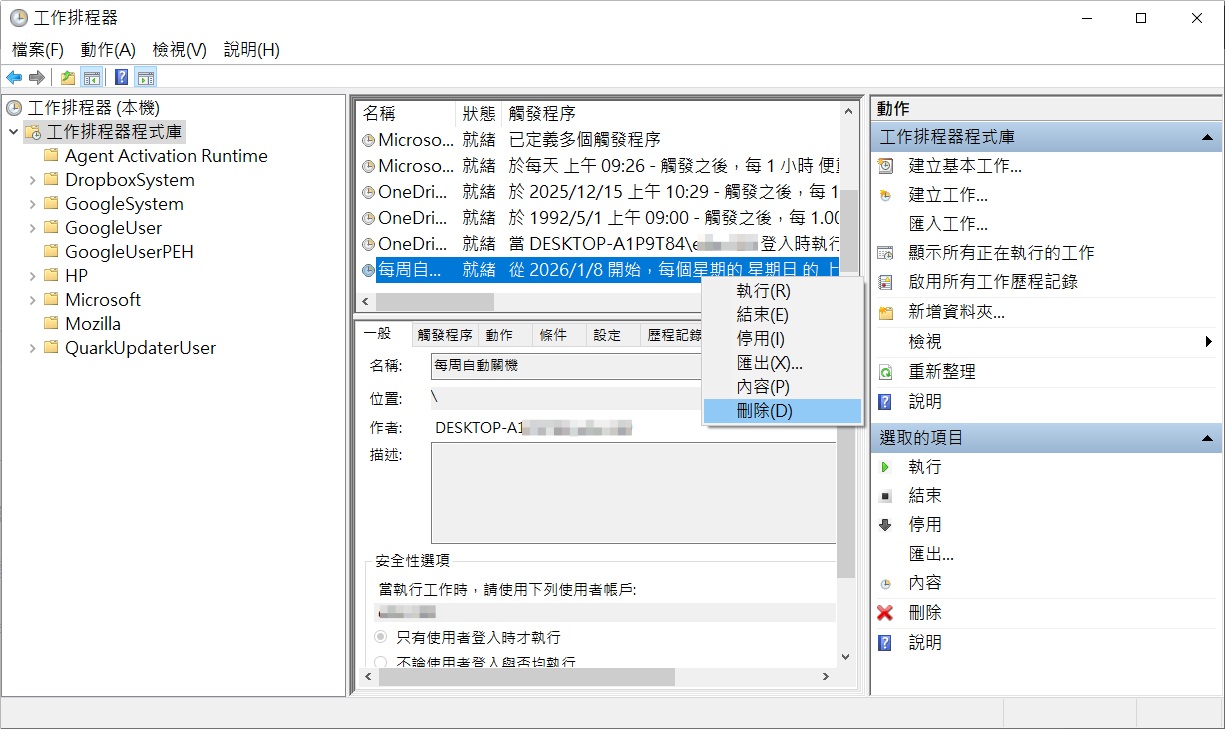Select the task triggered 於 1992/5/1 上午 09:00
This screenshot has width=1225, height=729.
(x=598, y=218)
